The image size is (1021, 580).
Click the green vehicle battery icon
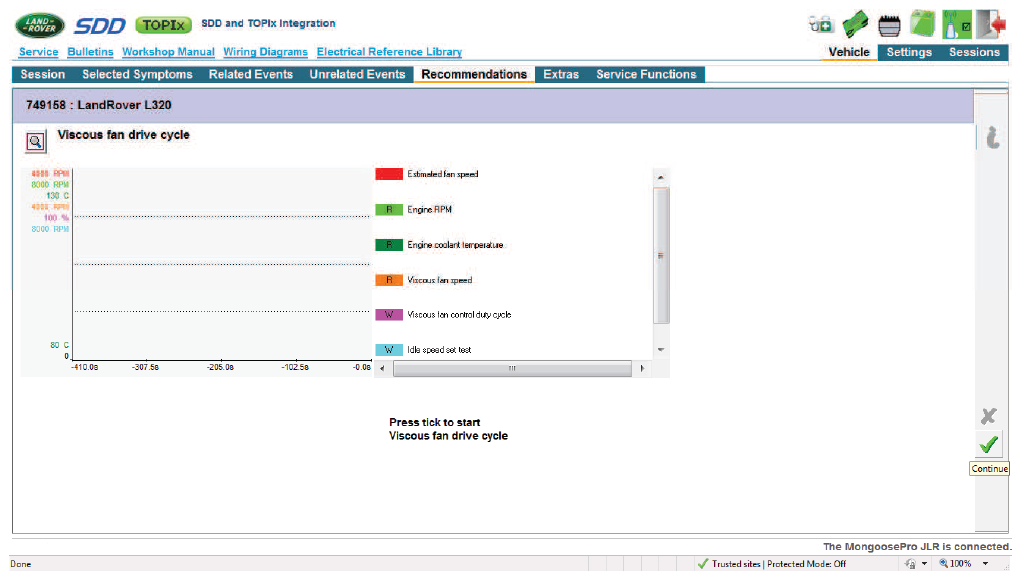tap(922, 24)
